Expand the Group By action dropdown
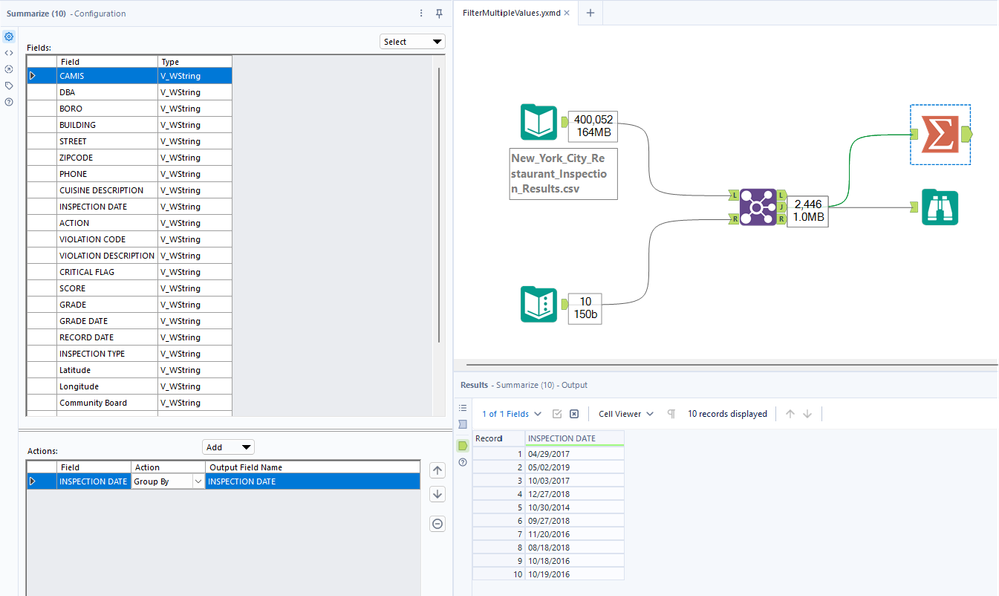The height and width of the screenshot is (596, 999). pyautogui.click(x=197, y=482)
